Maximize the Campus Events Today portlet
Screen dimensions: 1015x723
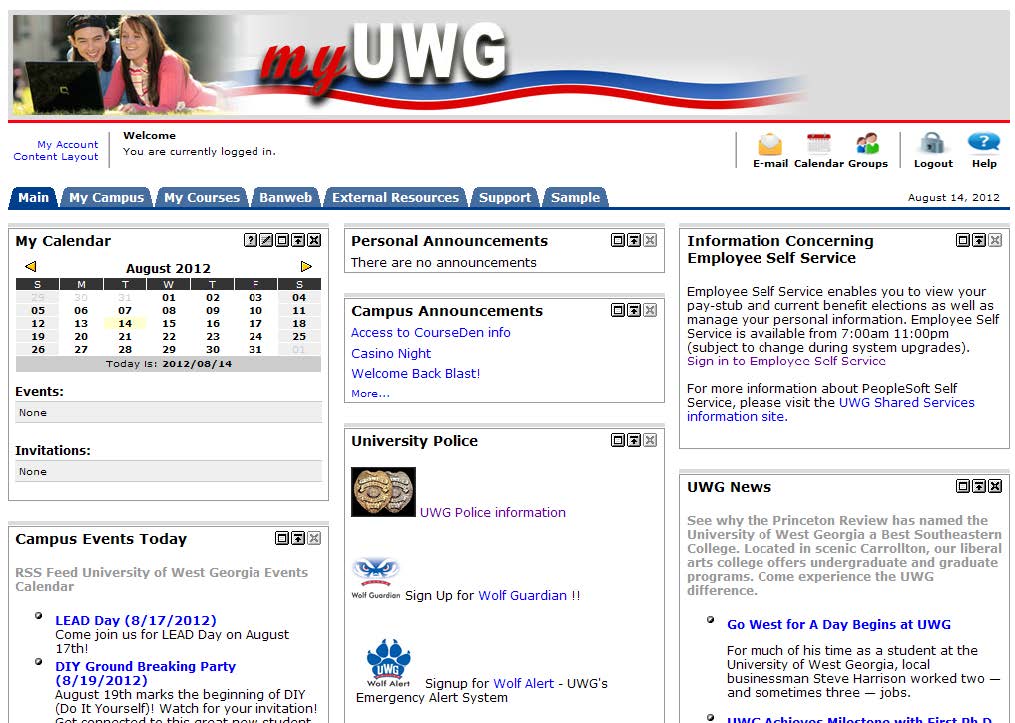282,538
